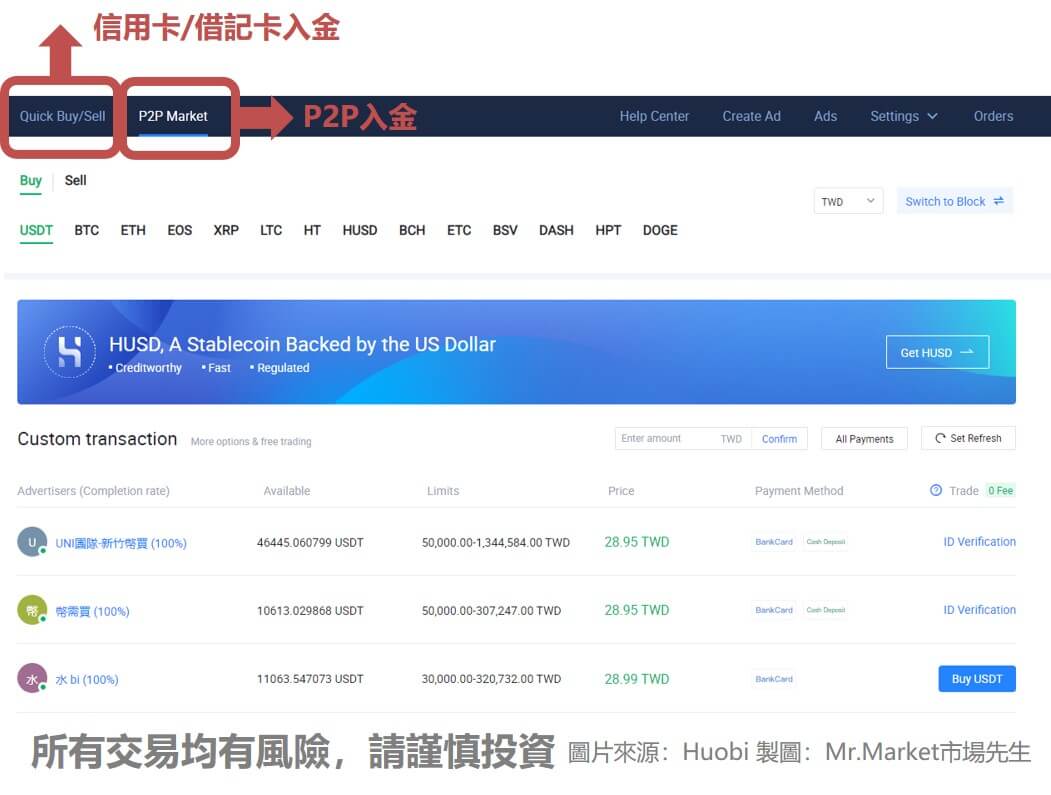Viewport: 1051px width, 795px height.
Task: Click the Get HUSD button
Action: pos(937,352)
